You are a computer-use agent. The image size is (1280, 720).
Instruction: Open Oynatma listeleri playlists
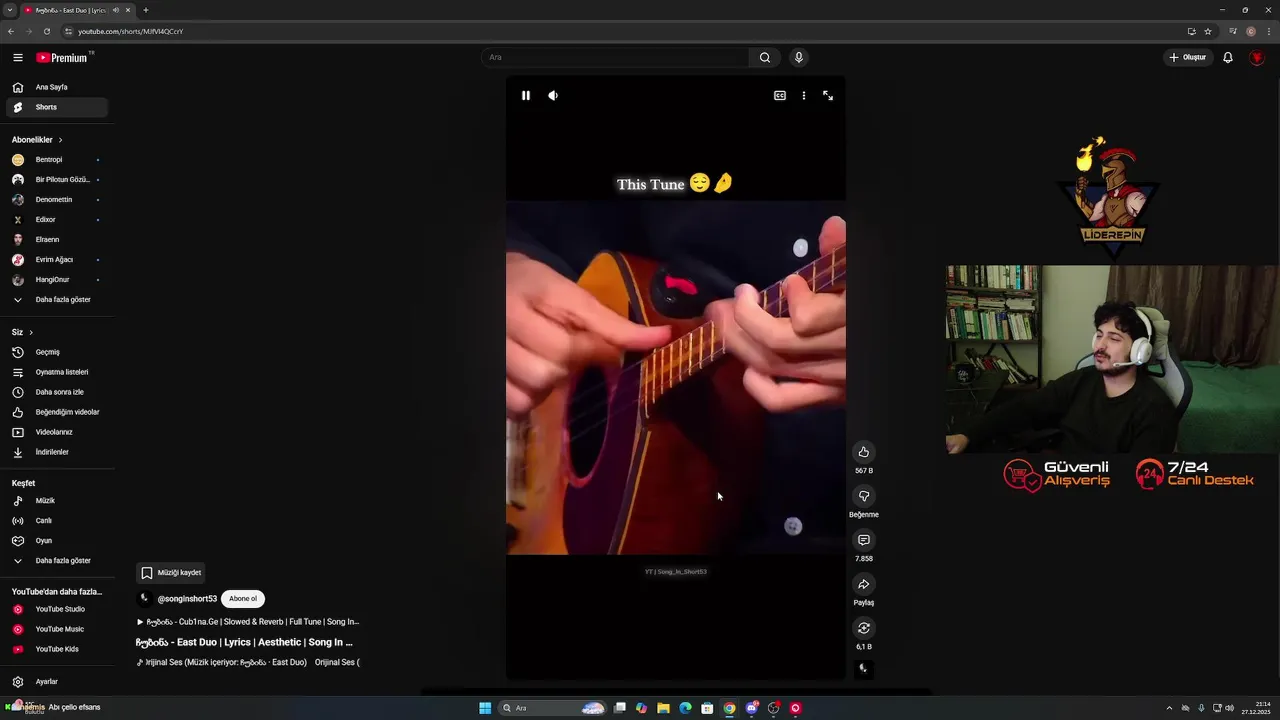coord(56,372)
